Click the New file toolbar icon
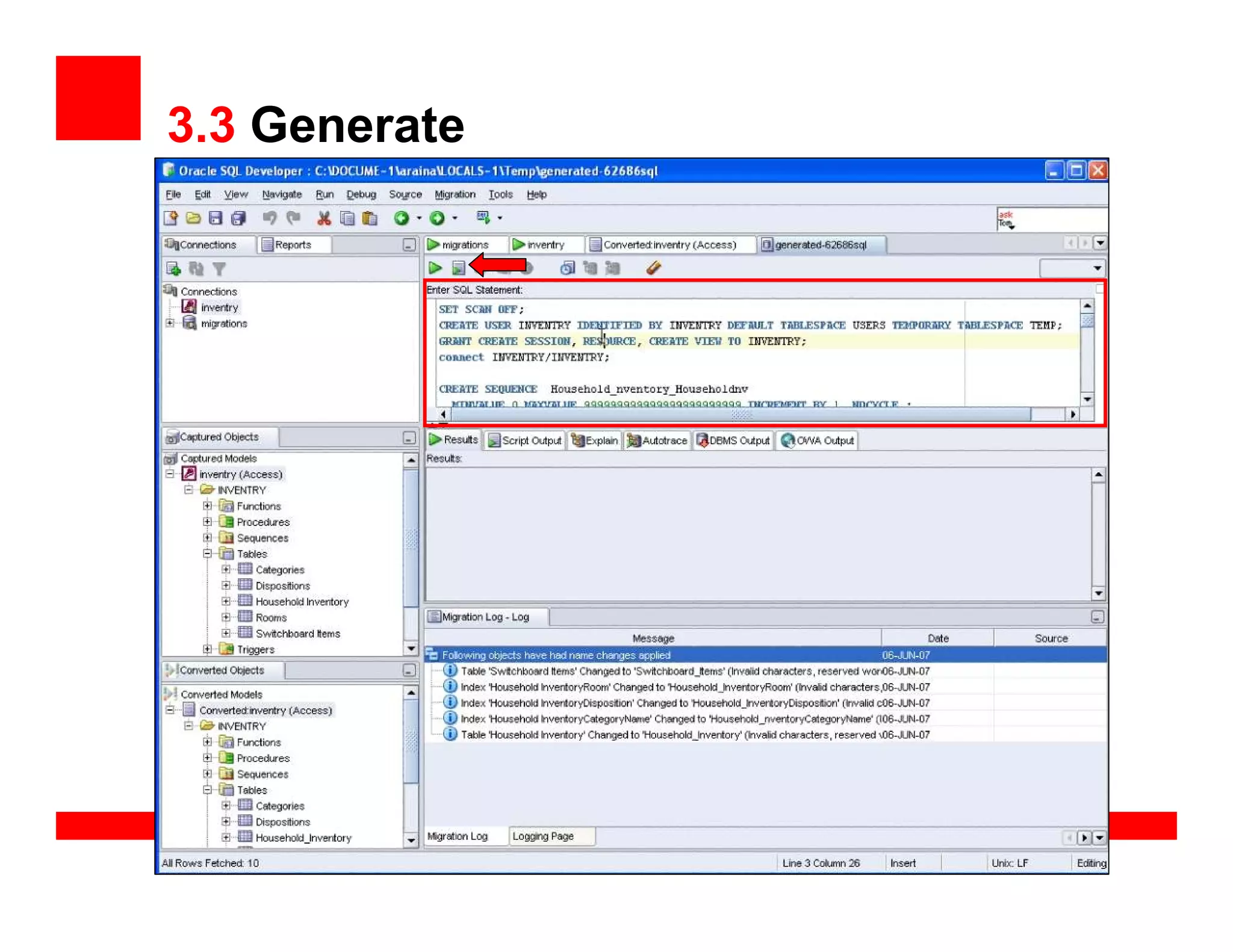This screenshot has height=952, width=1233. tap(171, 218)
